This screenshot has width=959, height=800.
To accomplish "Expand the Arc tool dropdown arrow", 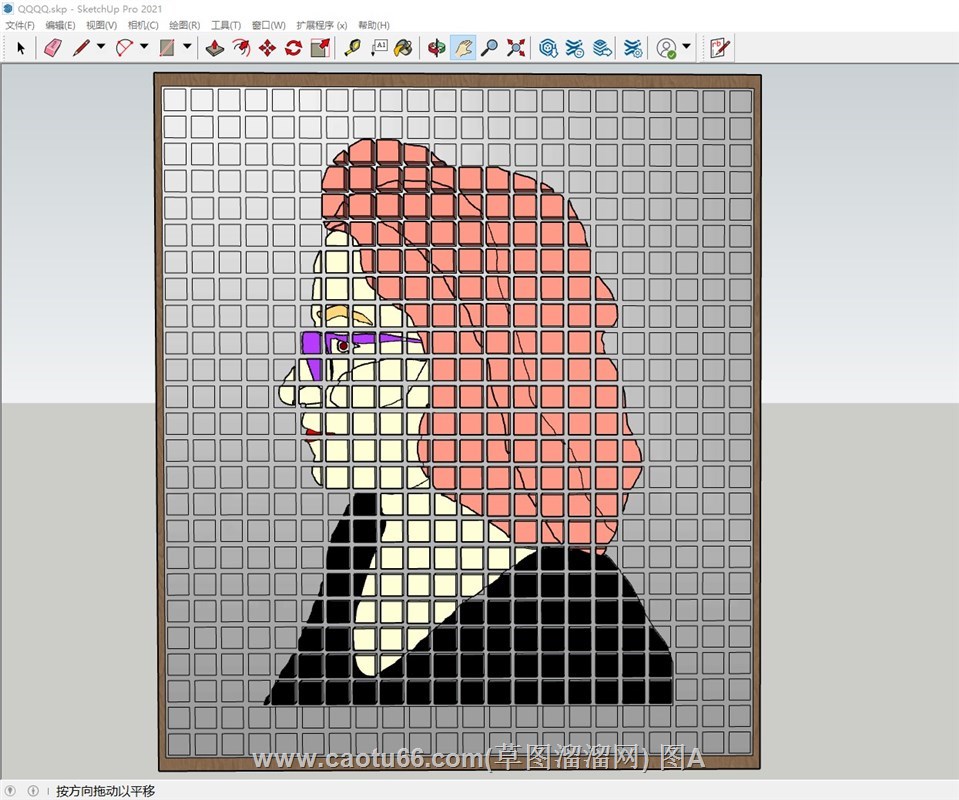I will tap(144, 47).
